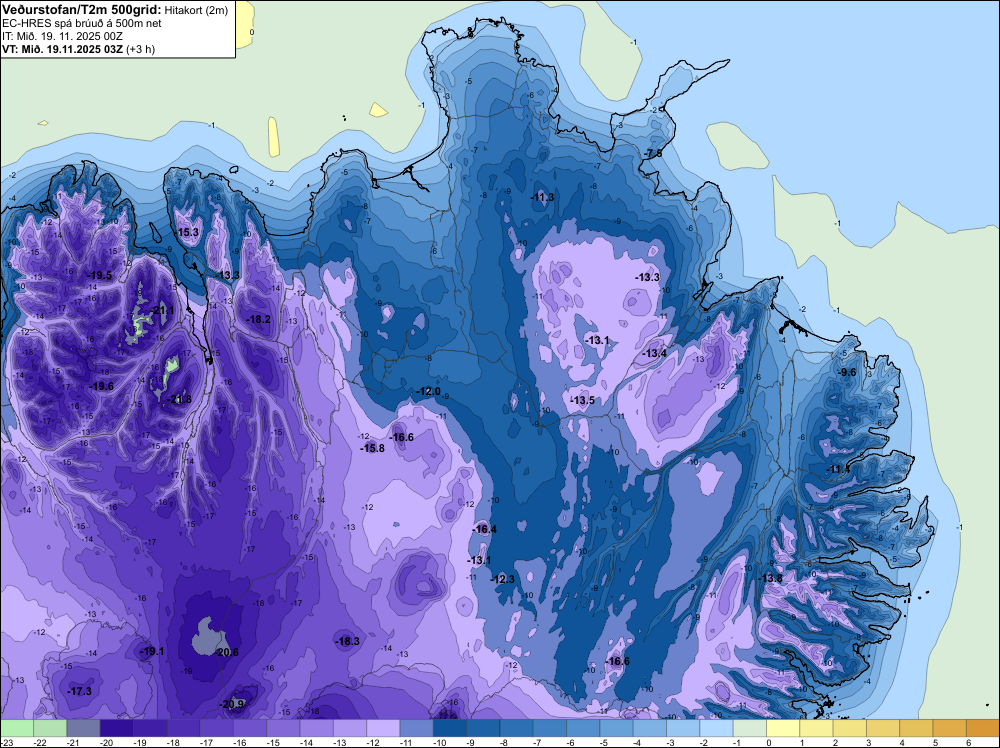The width and height of the screenshot is (1000, 748).
Task: Click the pale lavender legend swatch above -12
Action: click(383, 728)
